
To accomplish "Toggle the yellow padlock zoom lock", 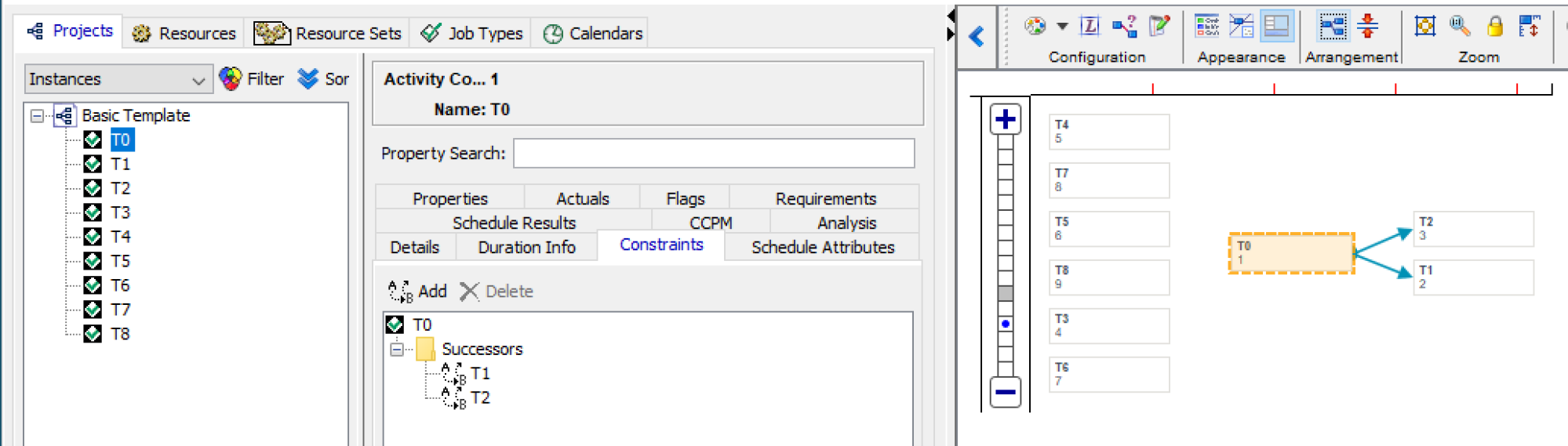I will coord(1494,27).
